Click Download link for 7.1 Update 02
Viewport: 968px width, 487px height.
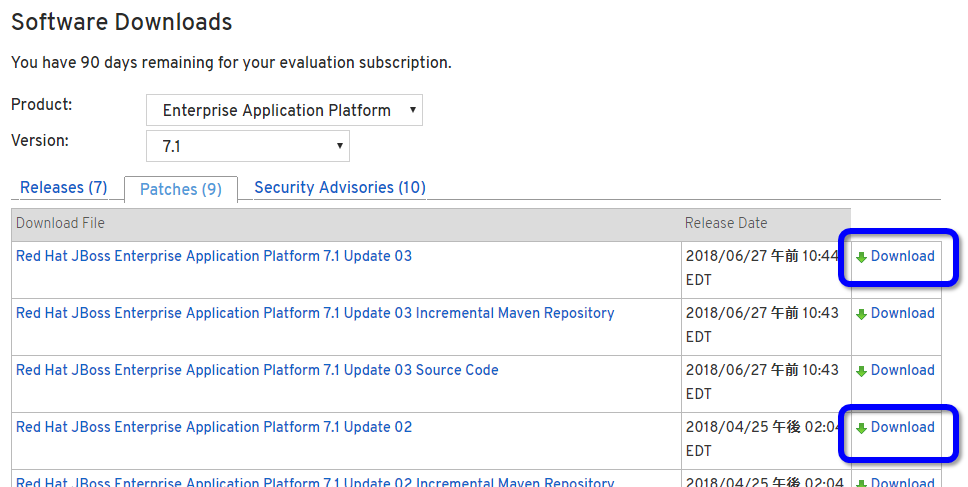(x=903, y=427)
